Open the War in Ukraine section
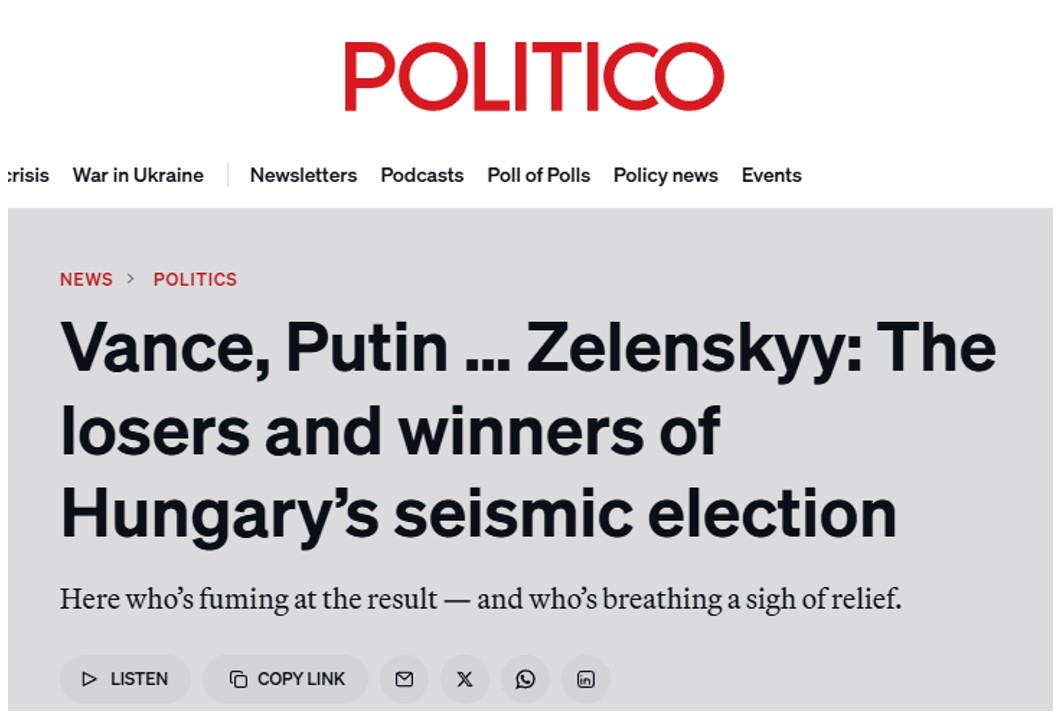Viewport: 1064px width, 720px height. point(140,175)
